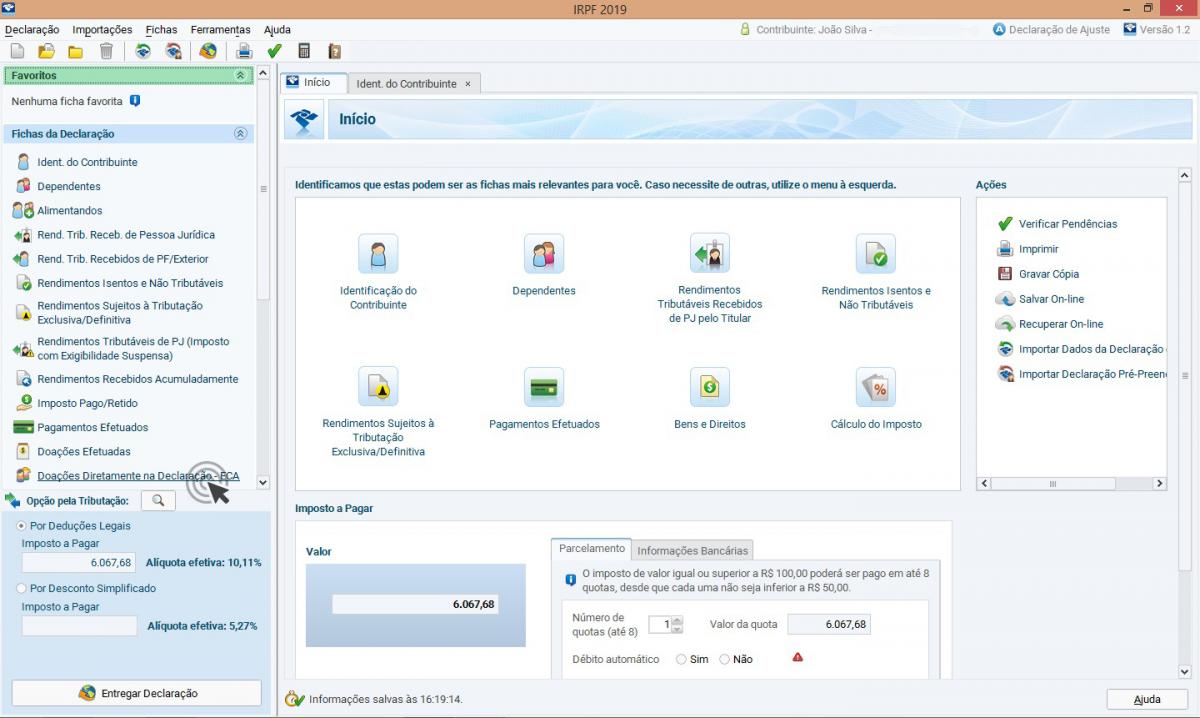Click the info icon beside Nenhuma ficha favorita
Image resolution: width=1200 pixels, height=718 pixels.
135,101
